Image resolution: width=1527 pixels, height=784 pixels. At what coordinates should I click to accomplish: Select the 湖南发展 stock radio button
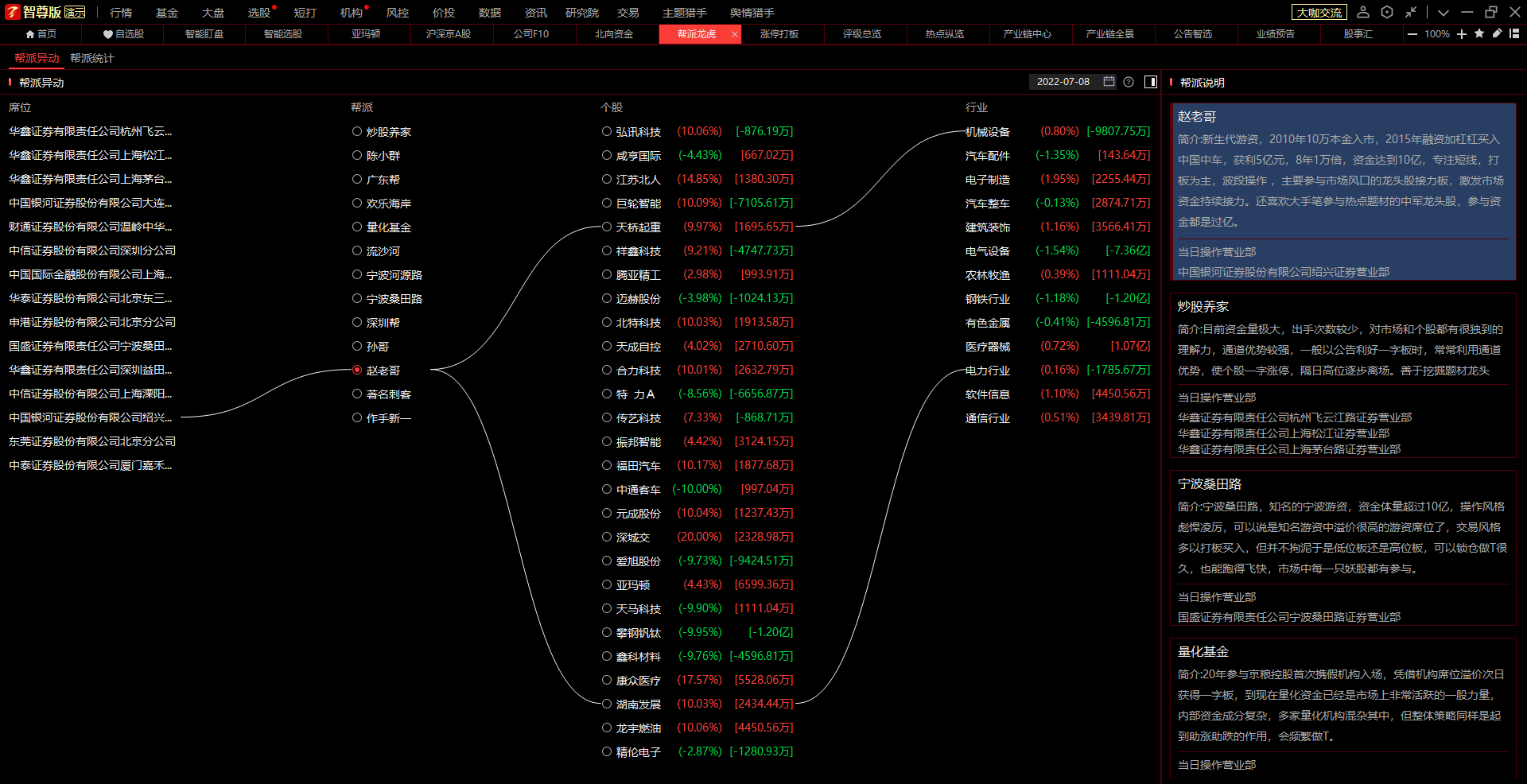607,704
